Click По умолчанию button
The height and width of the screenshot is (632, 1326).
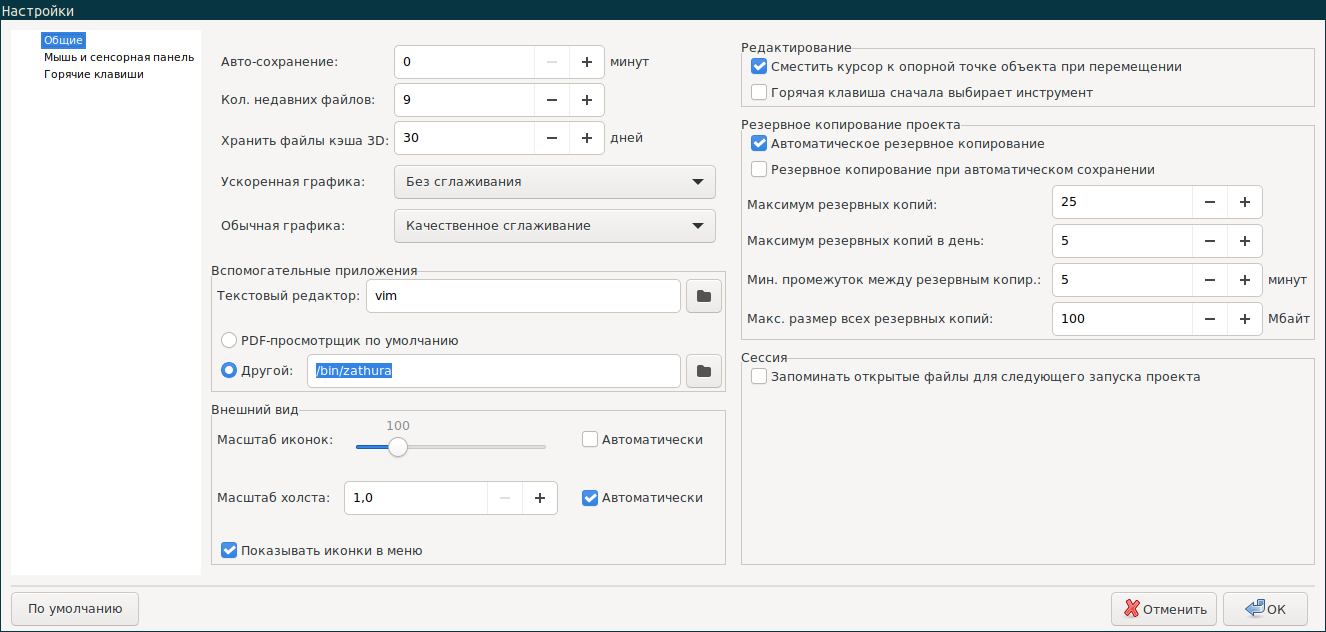coord(75,608)
